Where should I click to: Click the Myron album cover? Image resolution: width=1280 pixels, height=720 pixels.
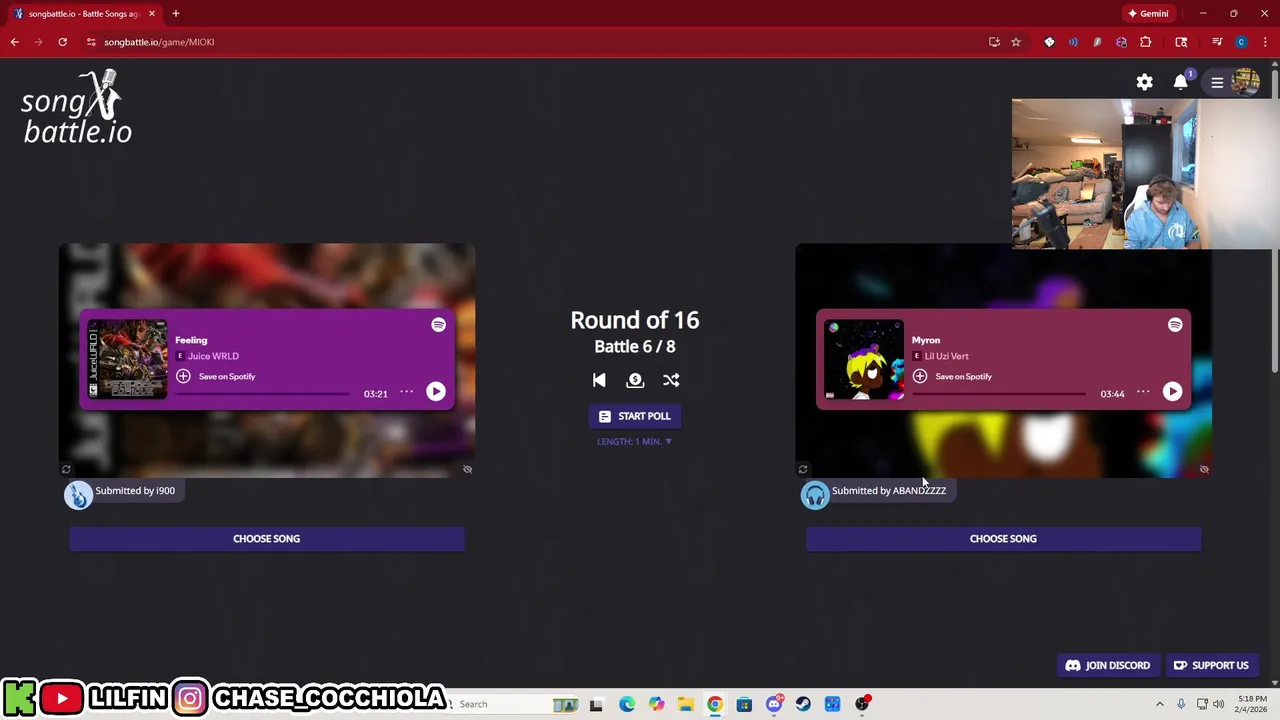click(864, 360)
